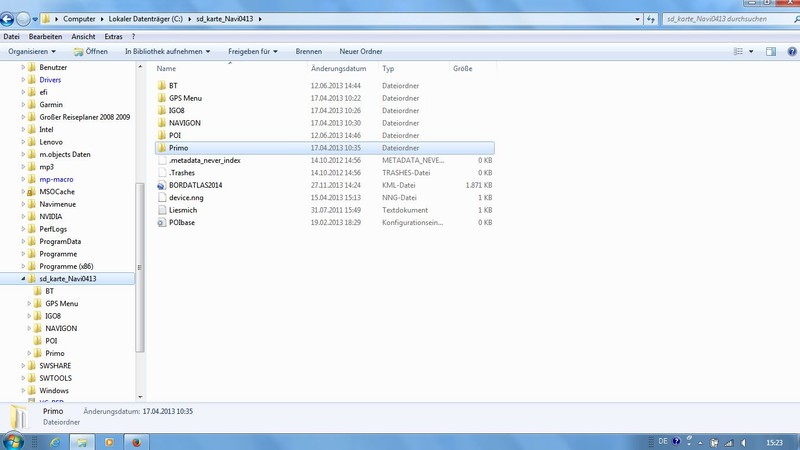Open Windows Media Player from taskbar

tap(110, 441)
